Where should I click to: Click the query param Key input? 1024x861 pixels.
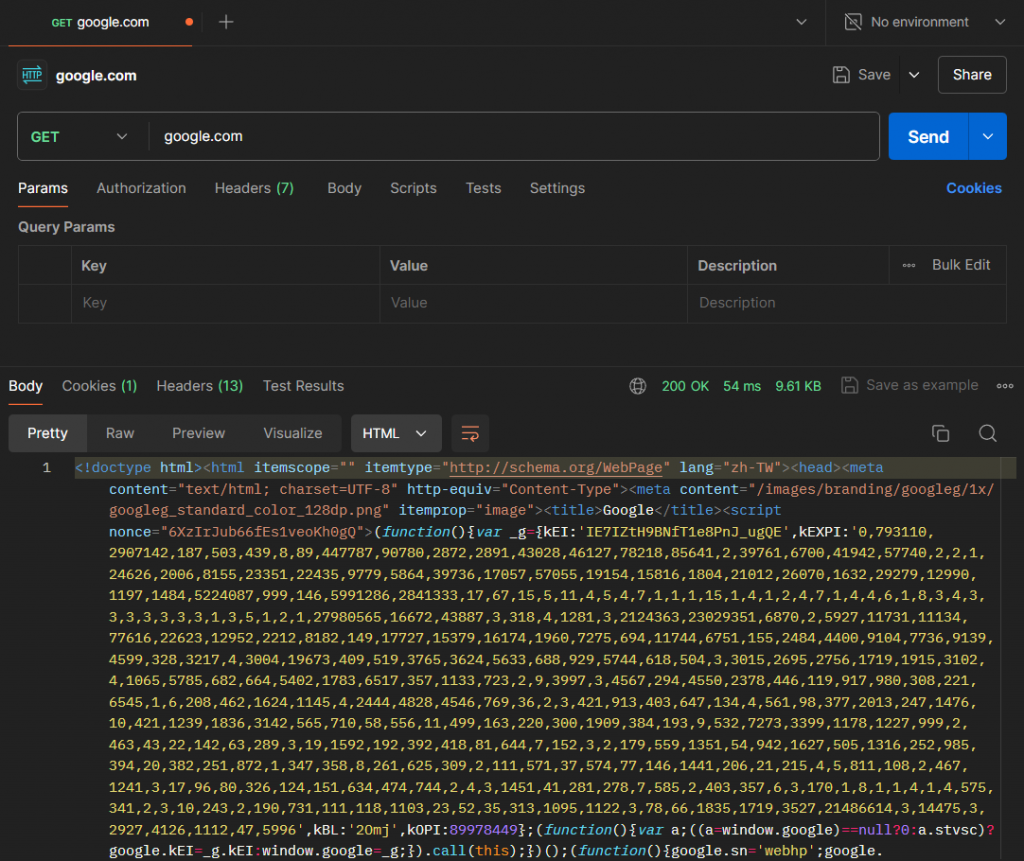pos(225,303)
